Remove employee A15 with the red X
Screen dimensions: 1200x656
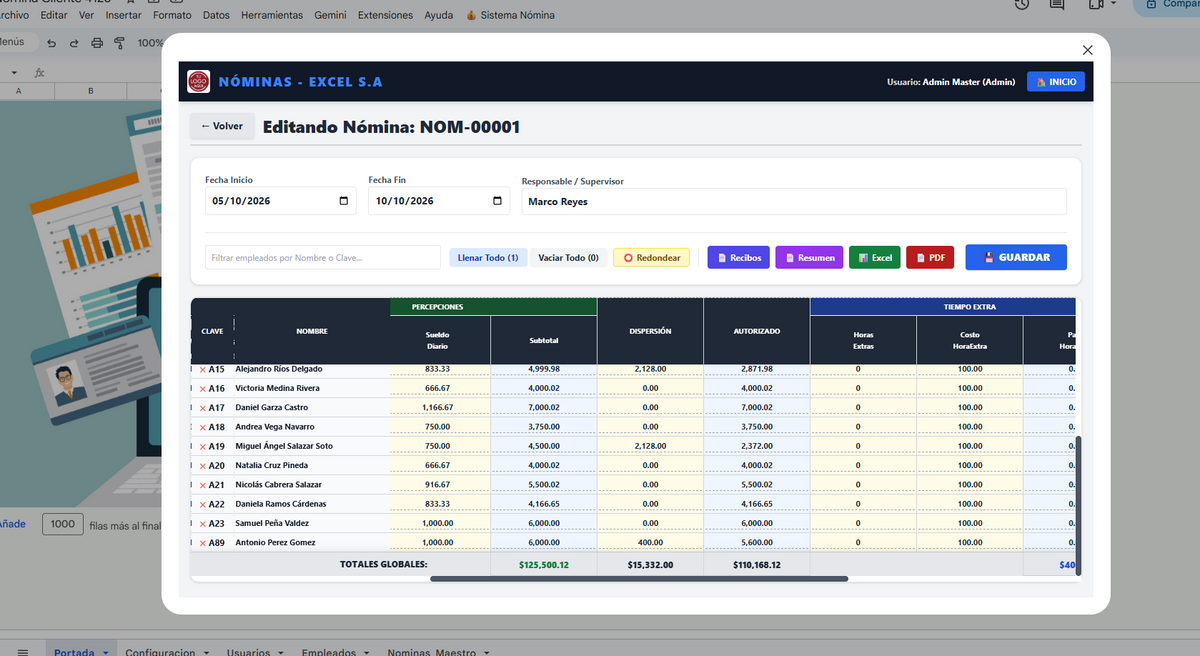tap(202, 369)
